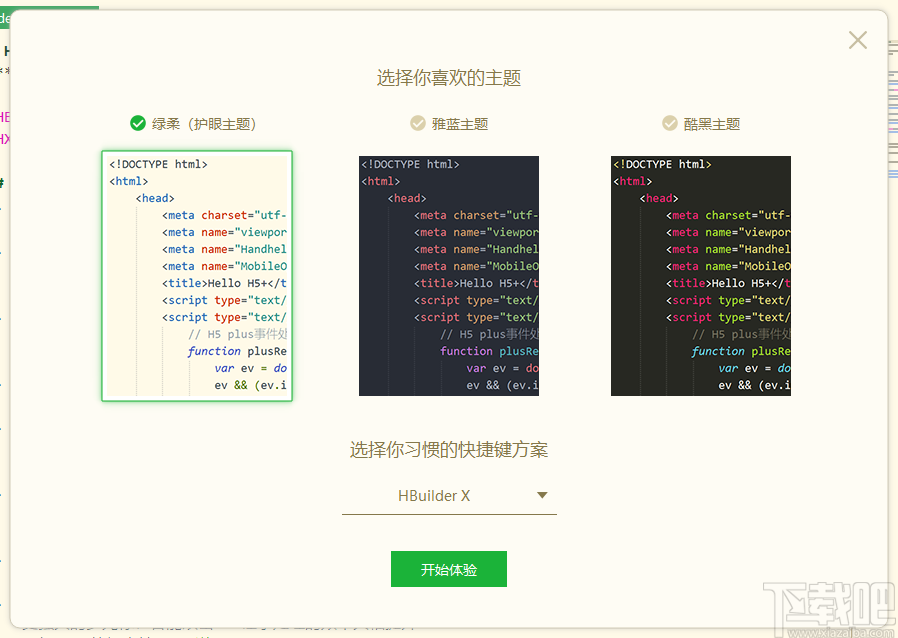Click the gray checkmark icon beside 酷黑主题

pos(670,123)
